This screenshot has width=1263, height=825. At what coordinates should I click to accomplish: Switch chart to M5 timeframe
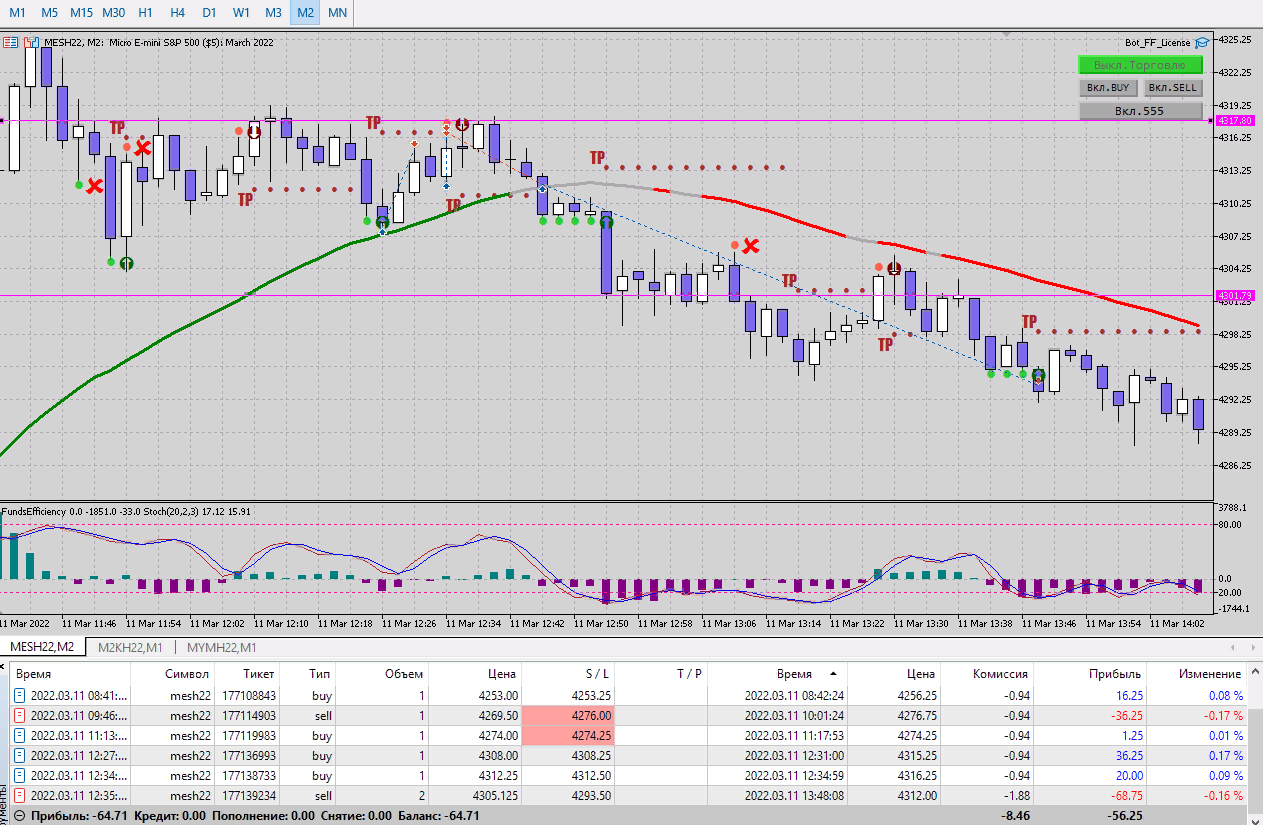point(50,12)
